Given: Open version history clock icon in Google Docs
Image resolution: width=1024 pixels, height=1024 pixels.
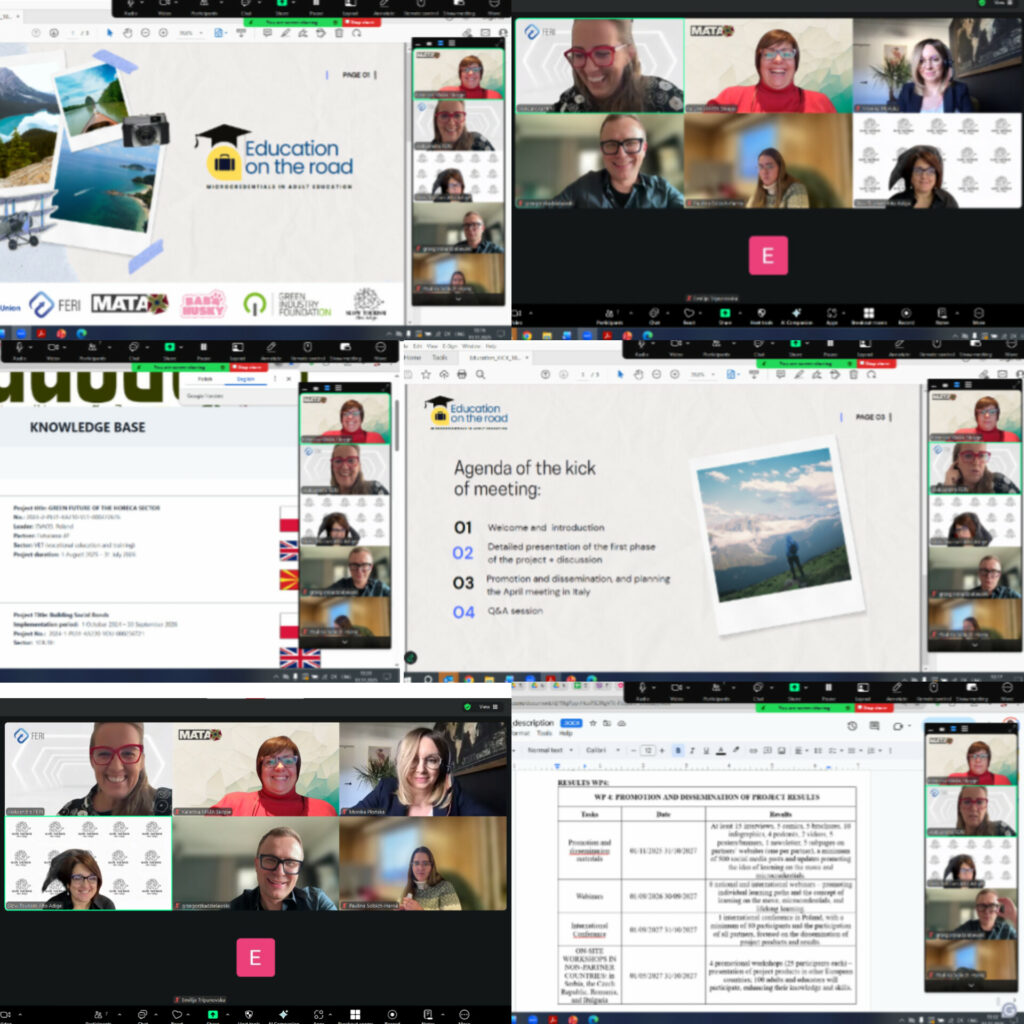Looking at the screenshot, I should point(851,726).
